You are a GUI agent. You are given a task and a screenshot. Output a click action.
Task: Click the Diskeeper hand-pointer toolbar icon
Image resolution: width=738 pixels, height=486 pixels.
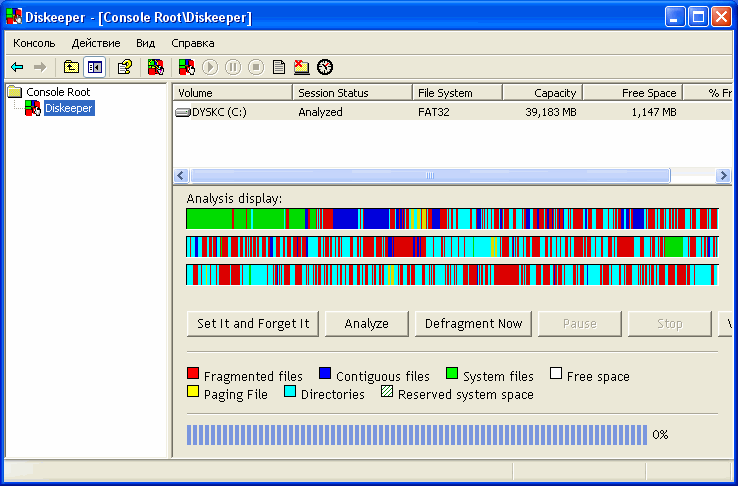pos(187,67)
